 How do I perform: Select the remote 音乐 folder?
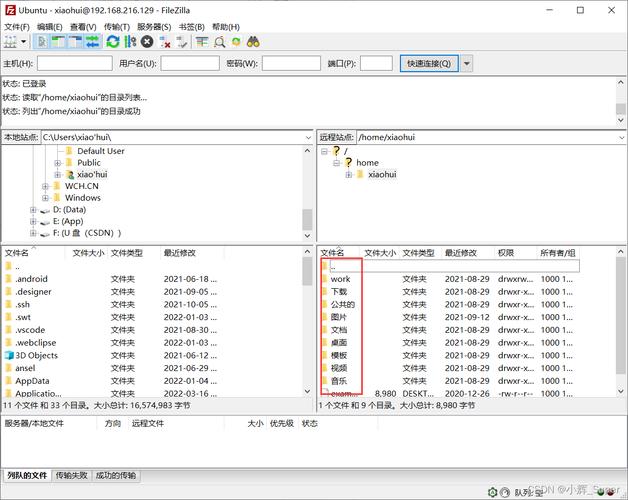point(339,381)
